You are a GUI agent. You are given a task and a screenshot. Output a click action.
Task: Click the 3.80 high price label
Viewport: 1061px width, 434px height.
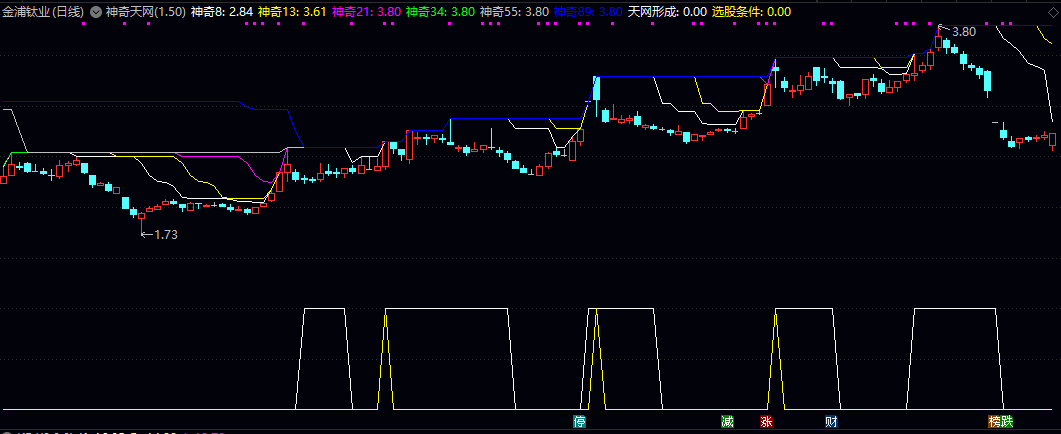point(964,31)
